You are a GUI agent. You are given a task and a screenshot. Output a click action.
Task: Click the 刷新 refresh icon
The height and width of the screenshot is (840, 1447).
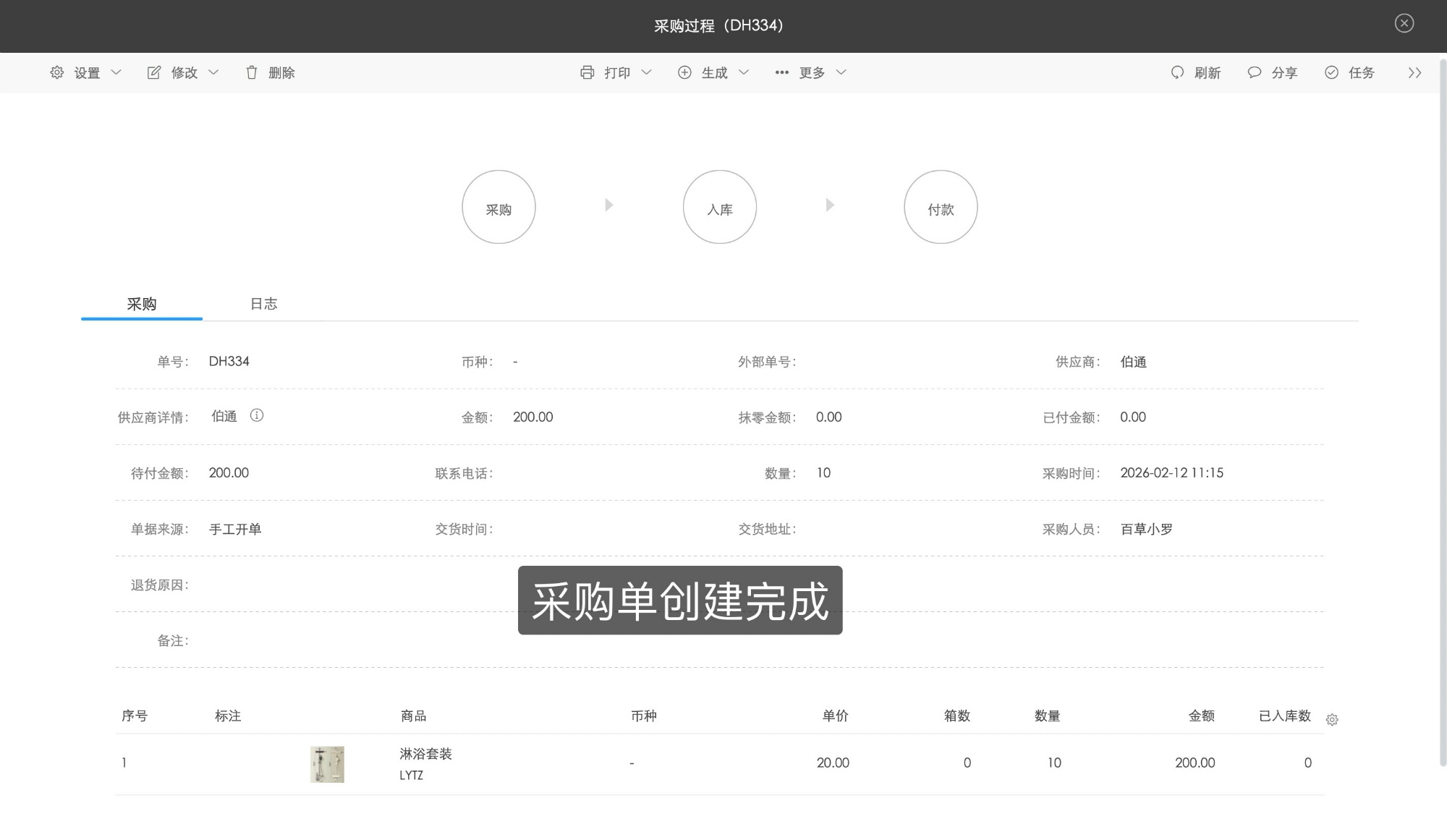(x=1176, y=72)
